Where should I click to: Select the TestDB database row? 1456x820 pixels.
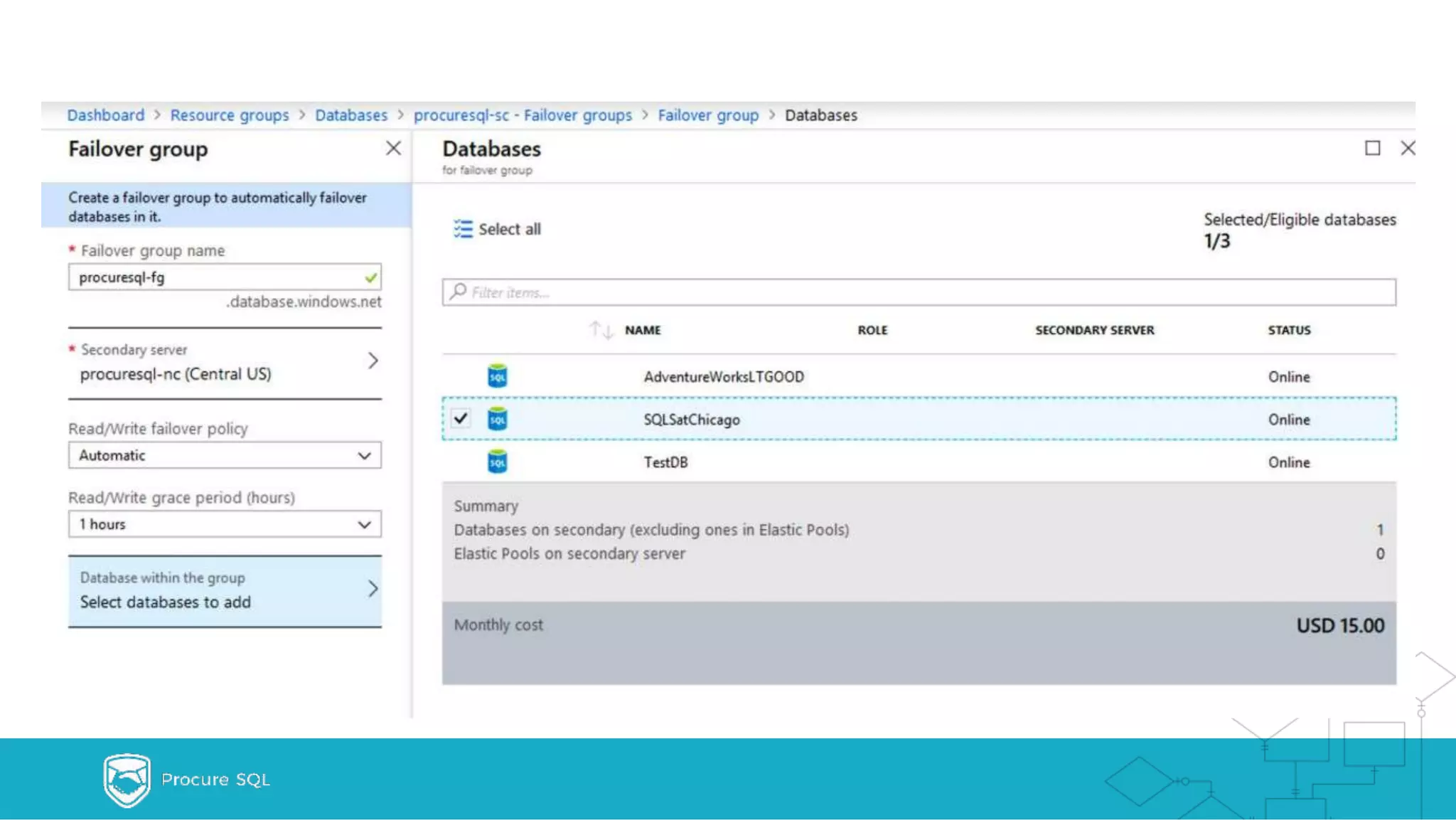tap(665, 462)
